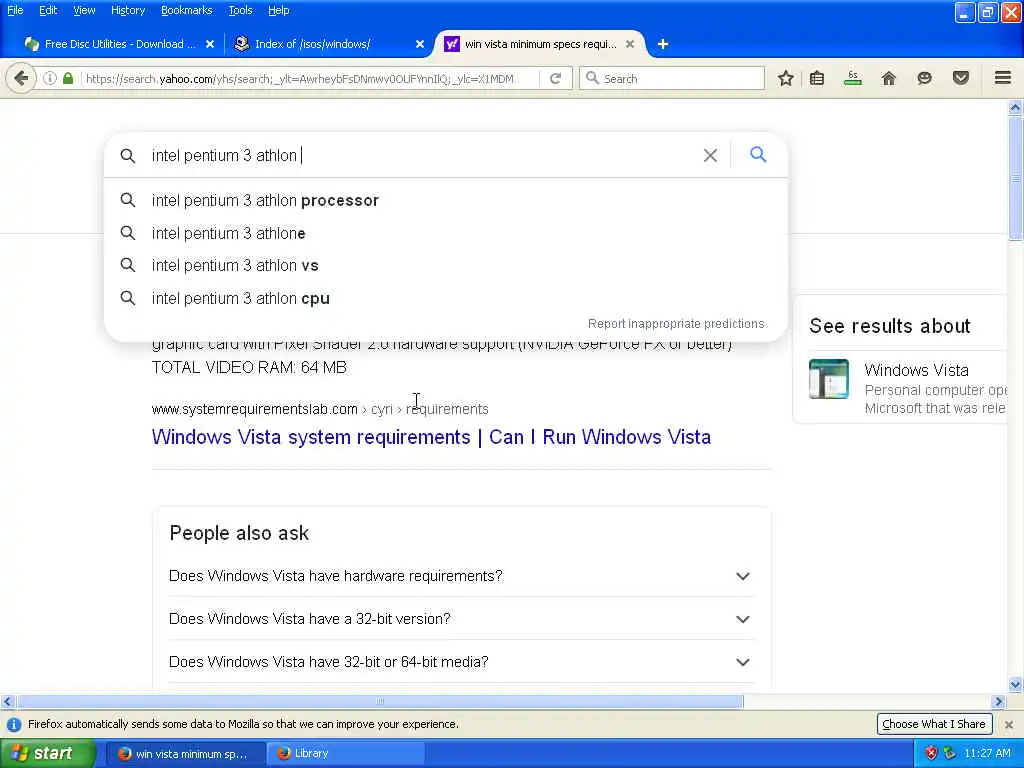Screen dimensions: 1024x768
Task: Clear the Yahoo search box with X
Action: pos(710,155)
